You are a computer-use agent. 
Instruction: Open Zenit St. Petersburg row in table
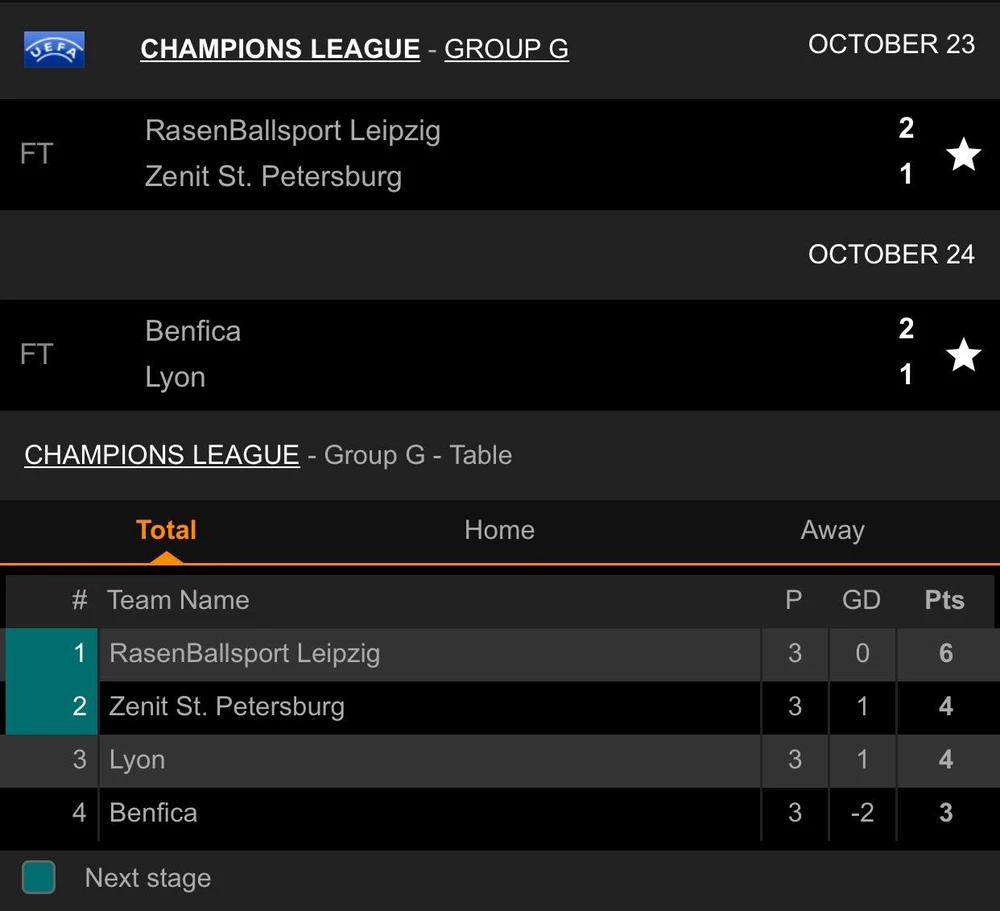click(227, 707)
